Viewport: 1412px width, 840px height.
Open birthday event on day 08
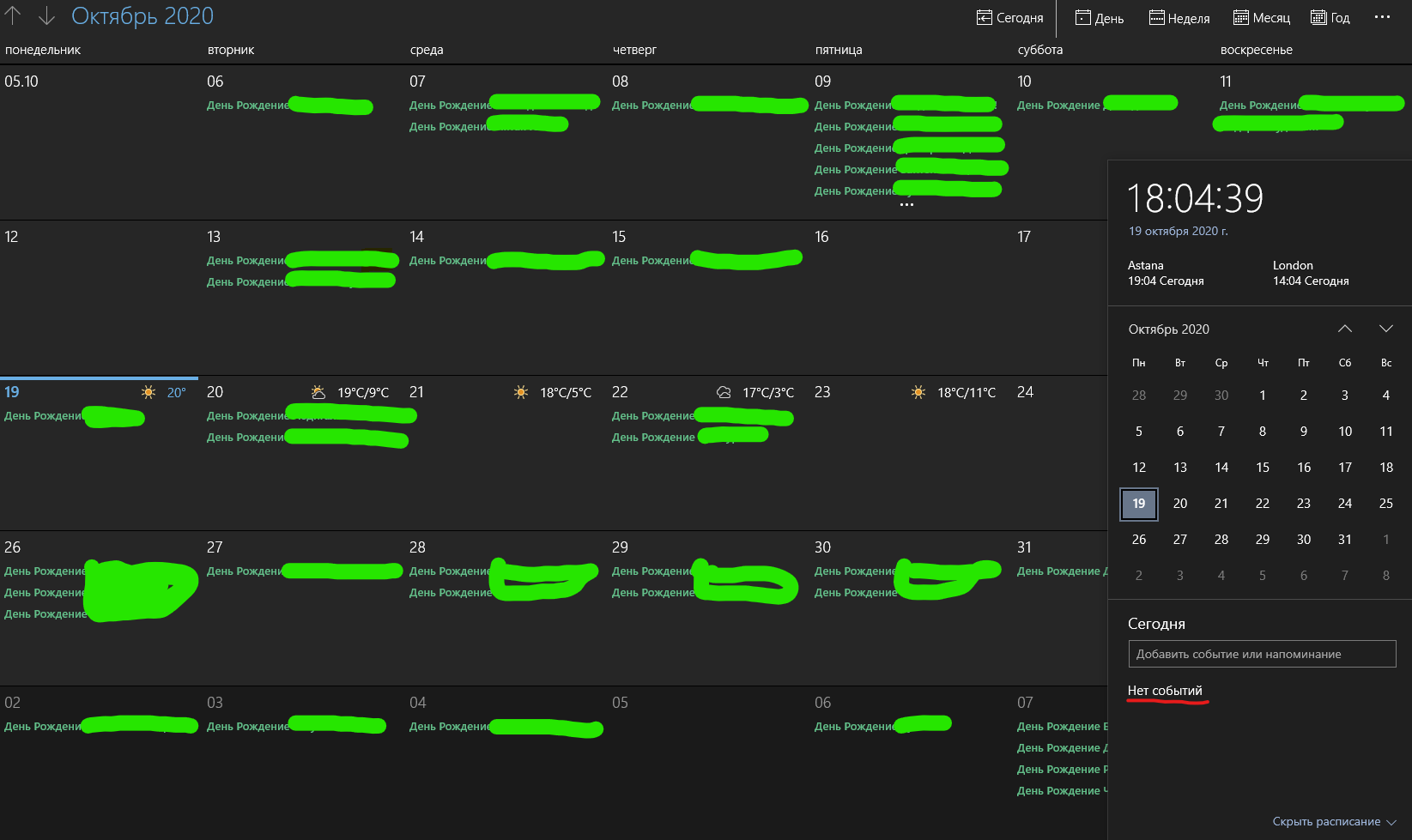coord(709,106)
